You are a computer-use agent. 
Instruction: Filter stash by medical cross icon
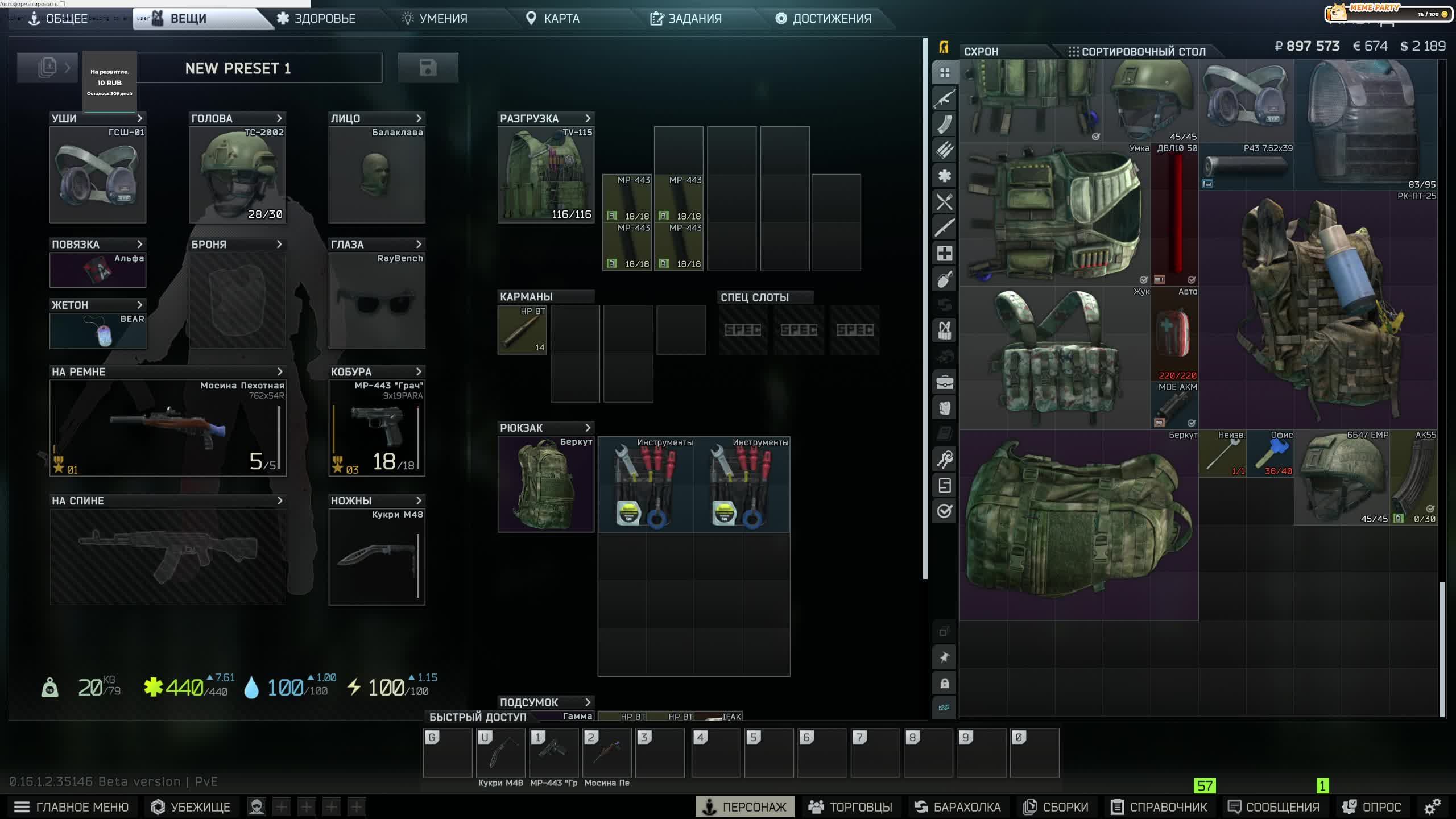pyautogui.click(x=944, y=253)
